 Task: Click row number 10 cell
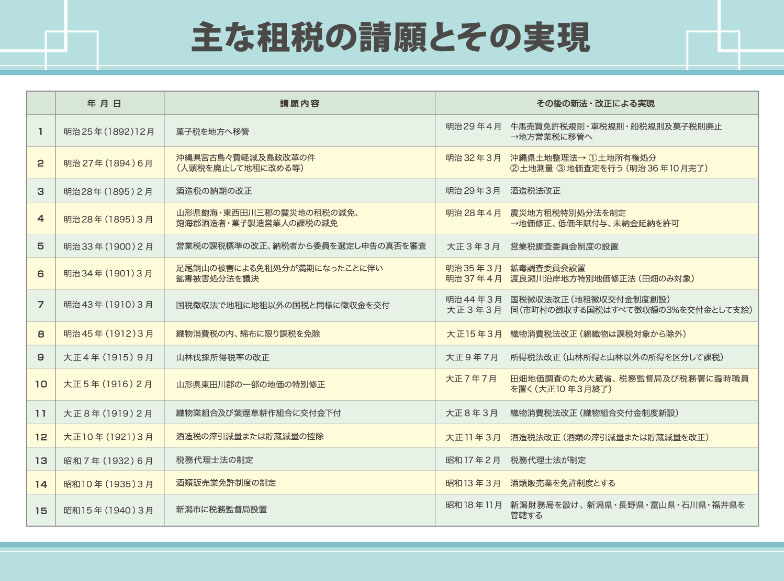click(41, 383)
